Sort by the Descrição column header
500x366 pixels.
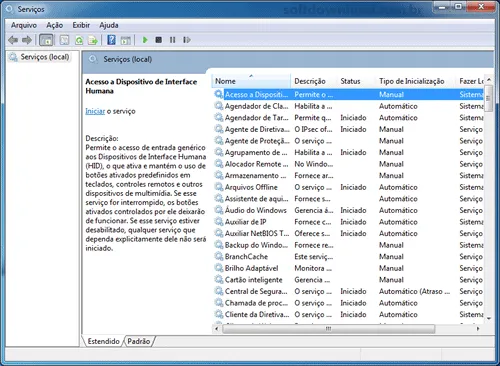point(314,81)
